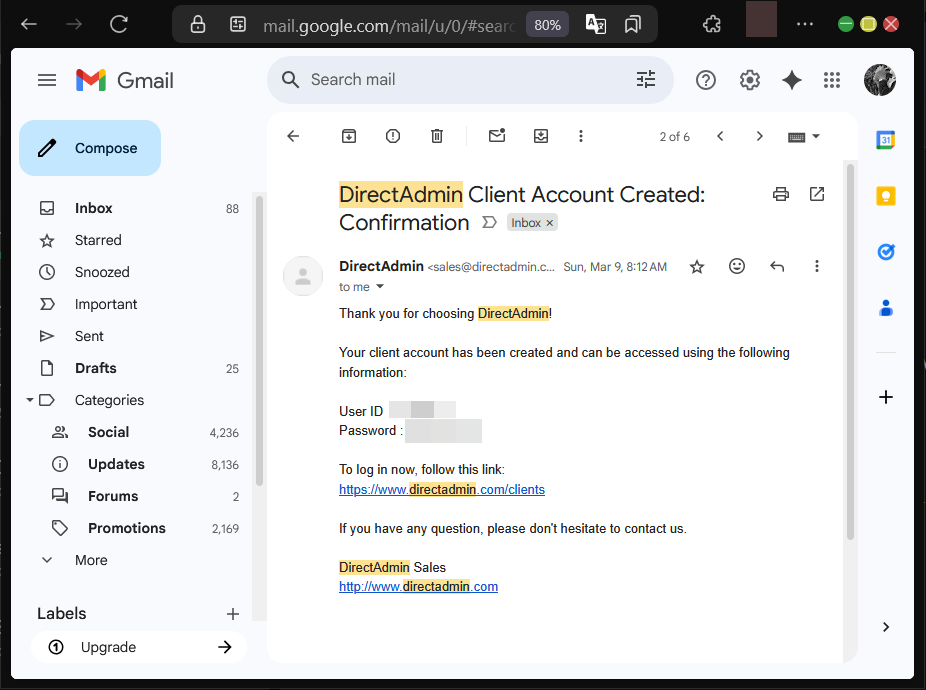
Task: Collapse the Categories section
Action: tap(30, 400)
